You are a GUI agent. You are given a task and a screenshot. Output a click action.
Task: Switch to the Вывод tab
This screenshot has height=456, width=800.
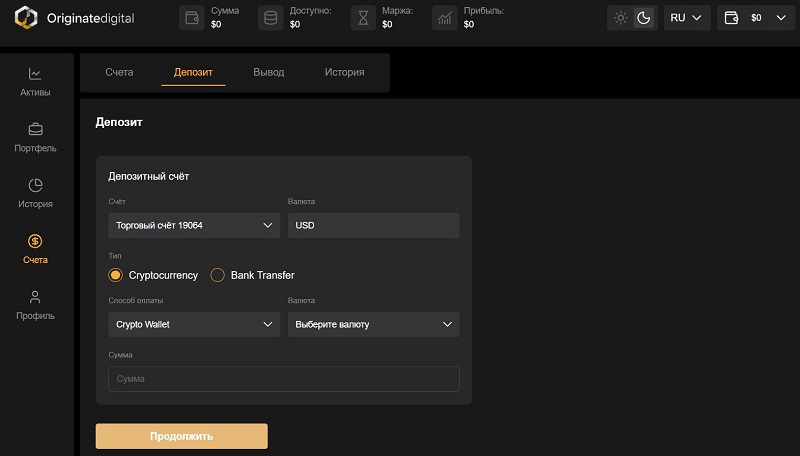269,72
